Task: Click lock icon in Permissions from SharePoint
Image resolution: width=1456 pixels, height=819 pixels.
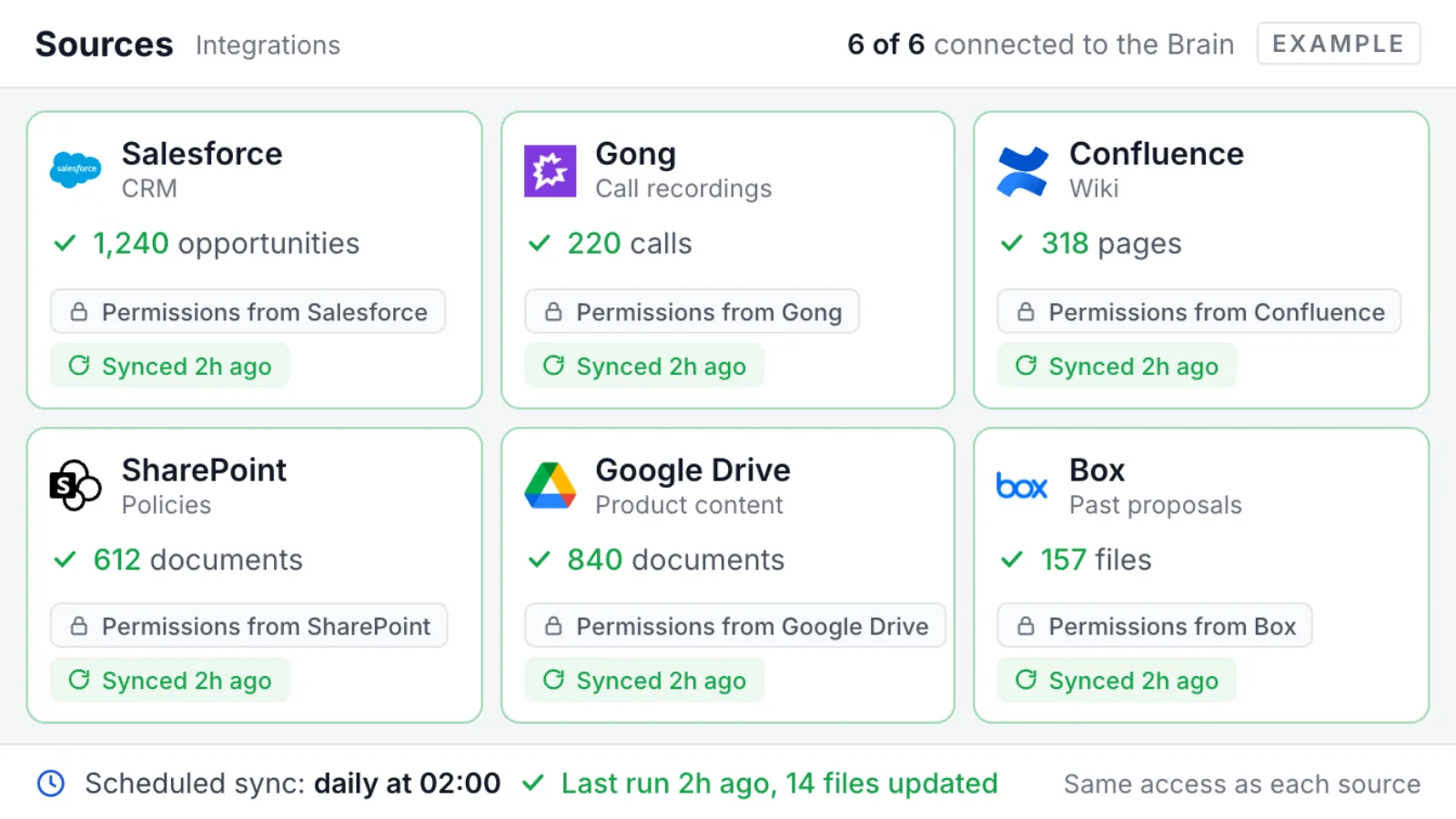Action: point(79,626)
